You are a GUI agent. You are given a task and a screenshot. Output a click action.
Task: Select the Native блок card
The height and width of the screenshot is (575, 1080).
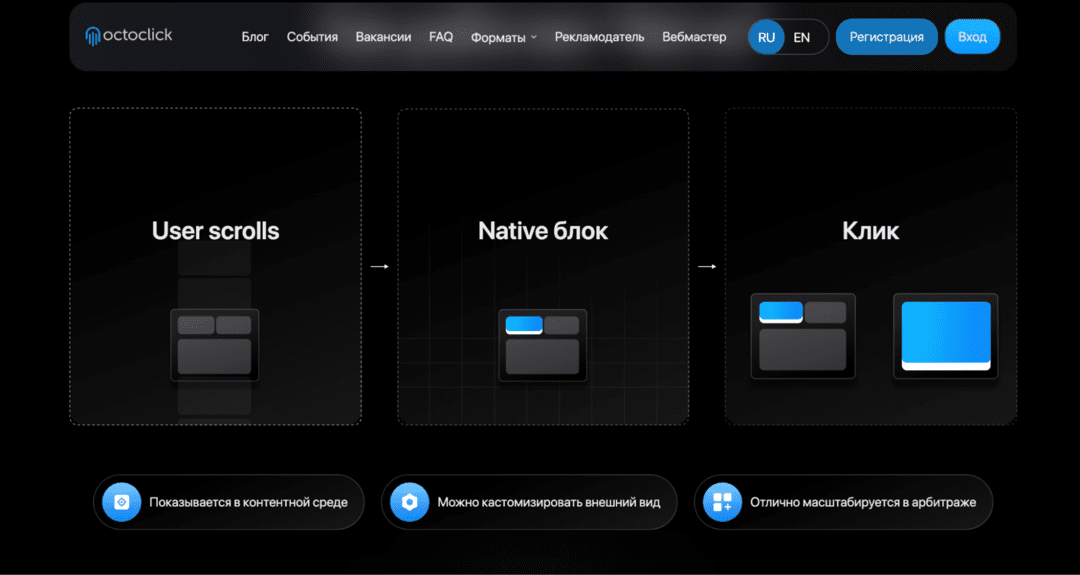point(543,266)
